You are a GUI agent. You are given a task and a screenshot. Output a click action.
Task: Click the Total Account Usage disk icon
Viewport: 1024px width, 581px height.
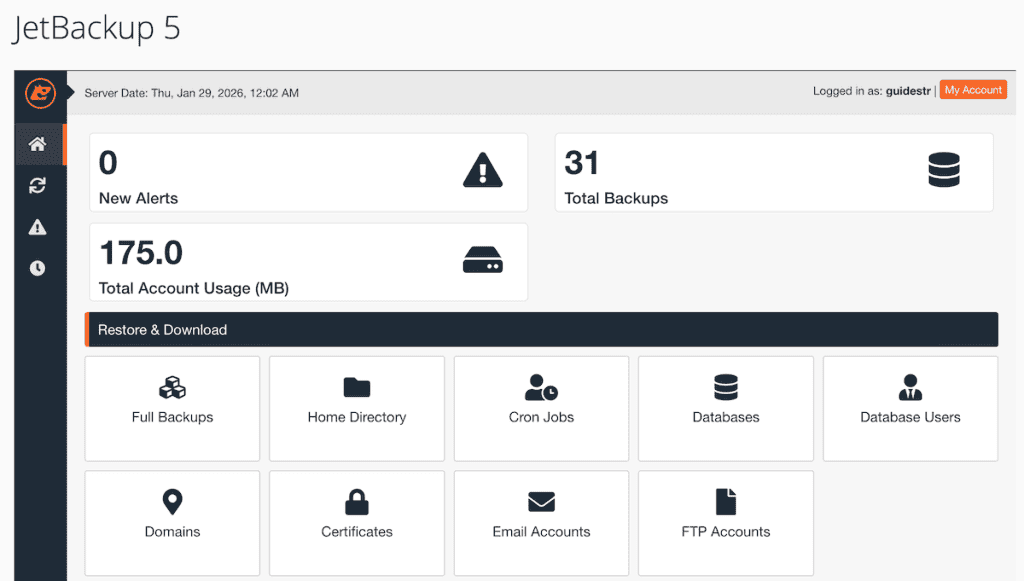coord(483,260)
